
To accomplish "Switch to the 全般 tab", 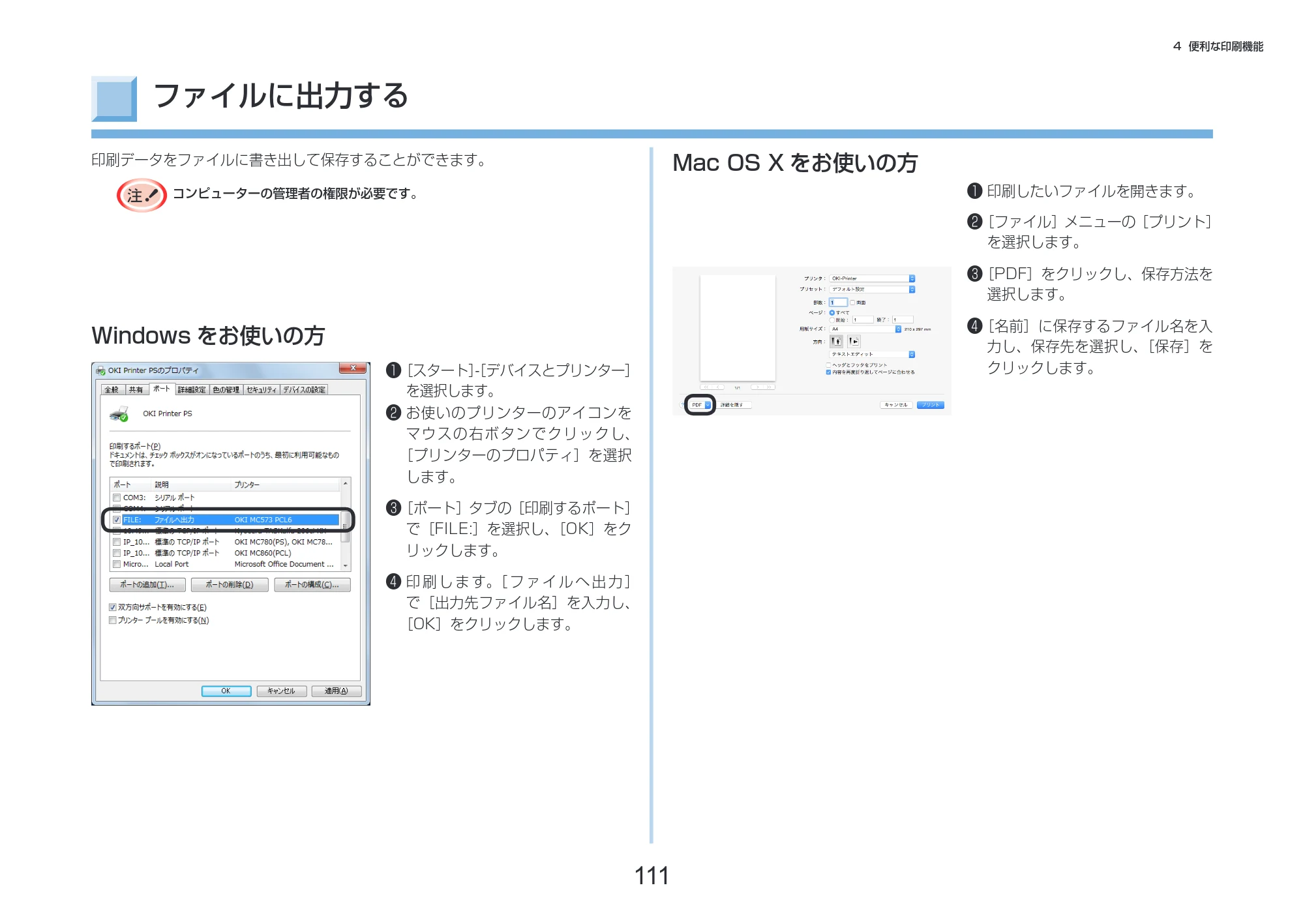I will coord(112,390).
